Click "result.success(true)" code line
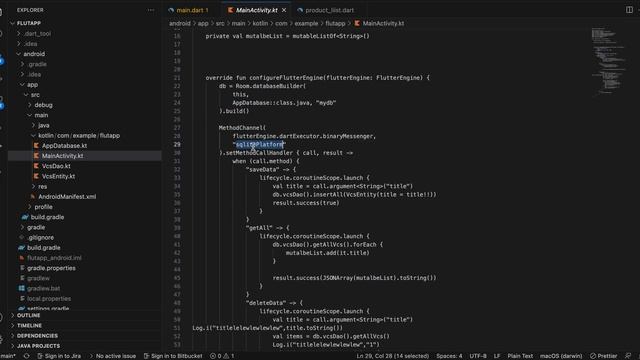 click(x=306, y=203)
